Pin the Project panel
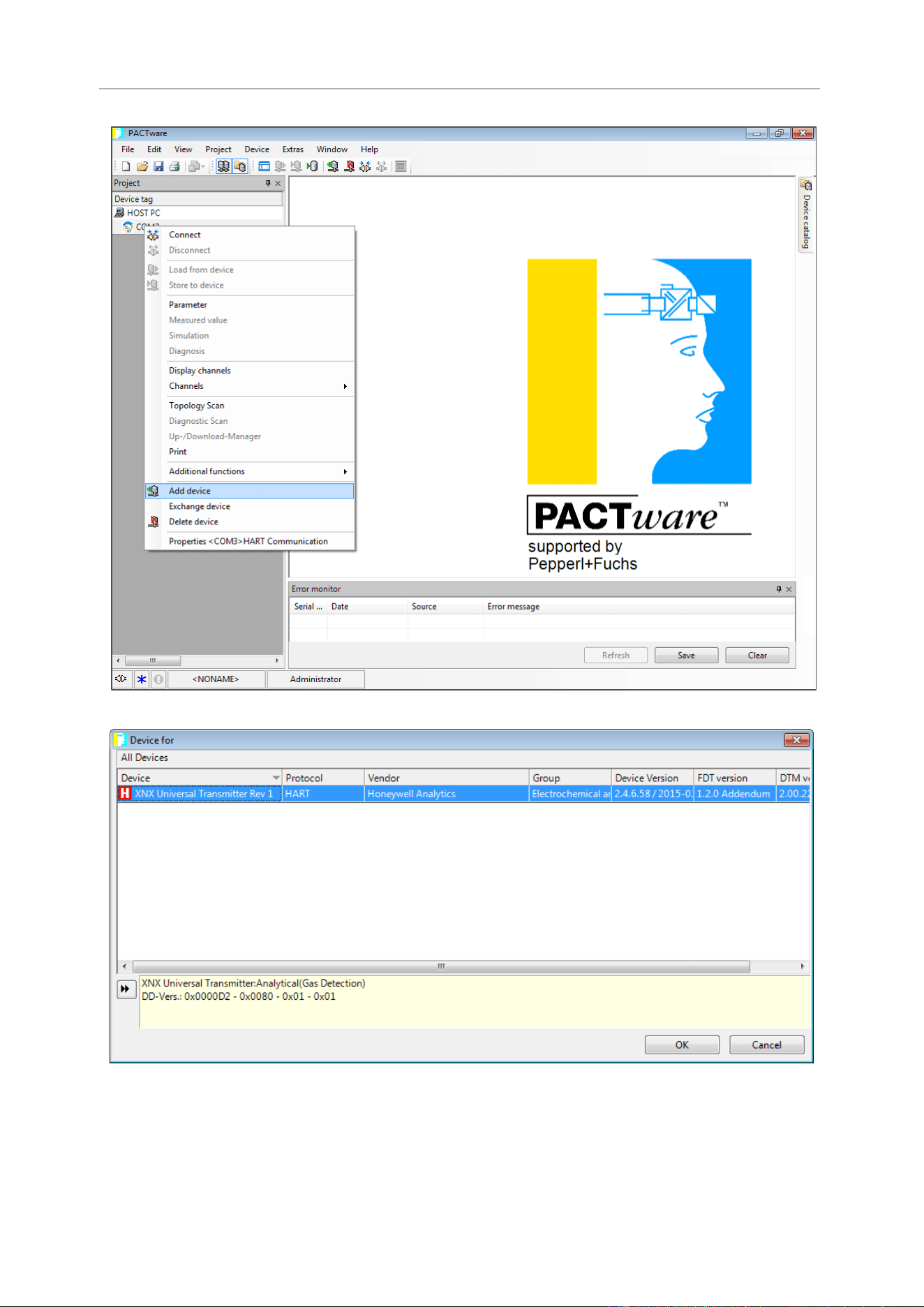The height and width of the screenshot is (1307, 924). tap(268, 183)
